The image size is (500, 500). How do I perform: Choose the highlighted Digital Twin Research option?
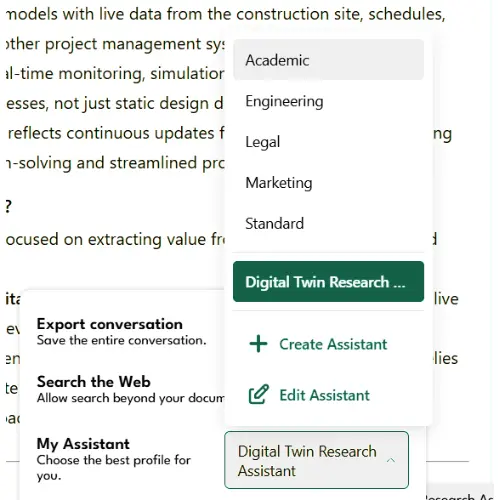click(328, 282)
